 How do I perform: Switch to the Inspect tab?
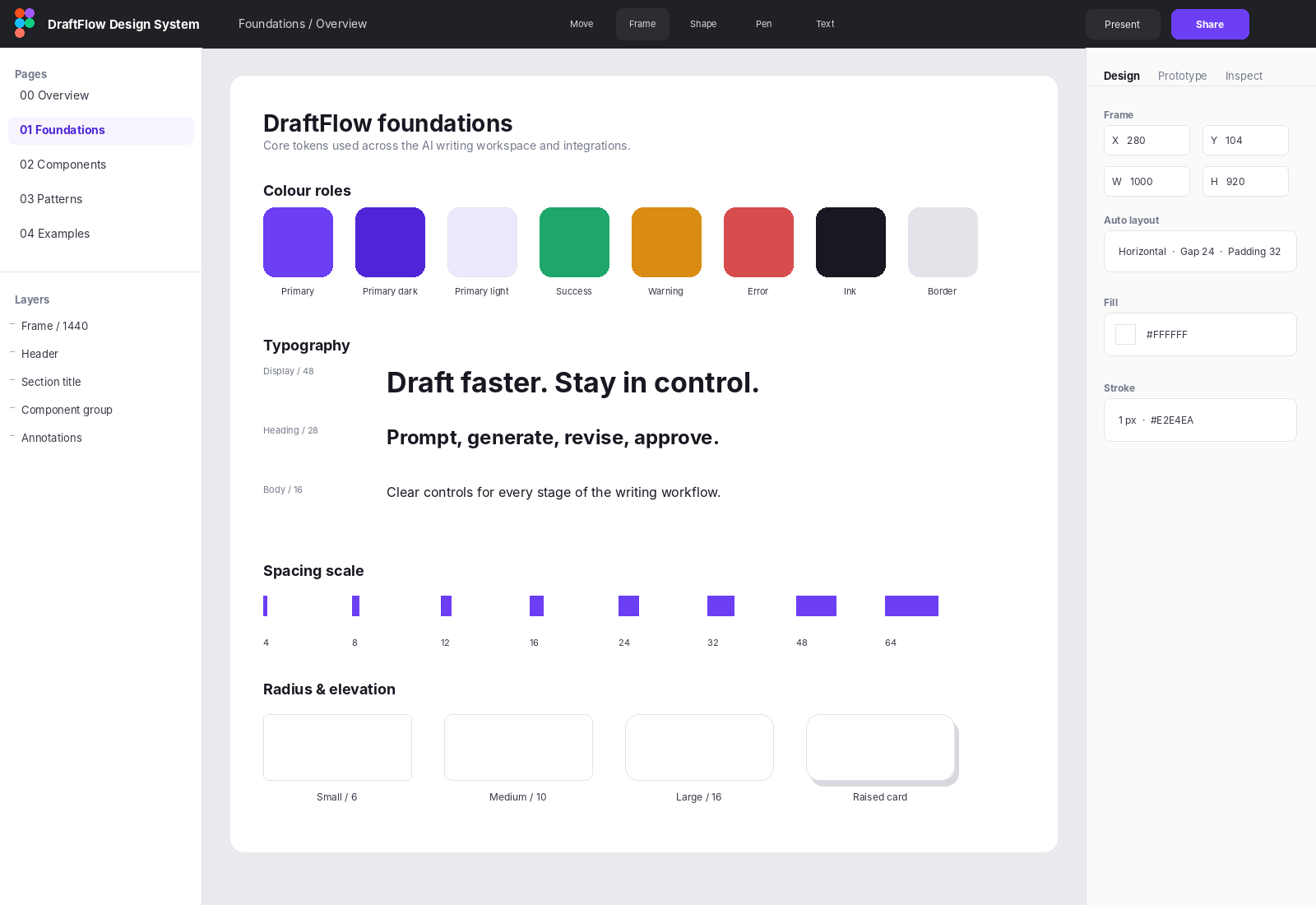[1244, 76]
